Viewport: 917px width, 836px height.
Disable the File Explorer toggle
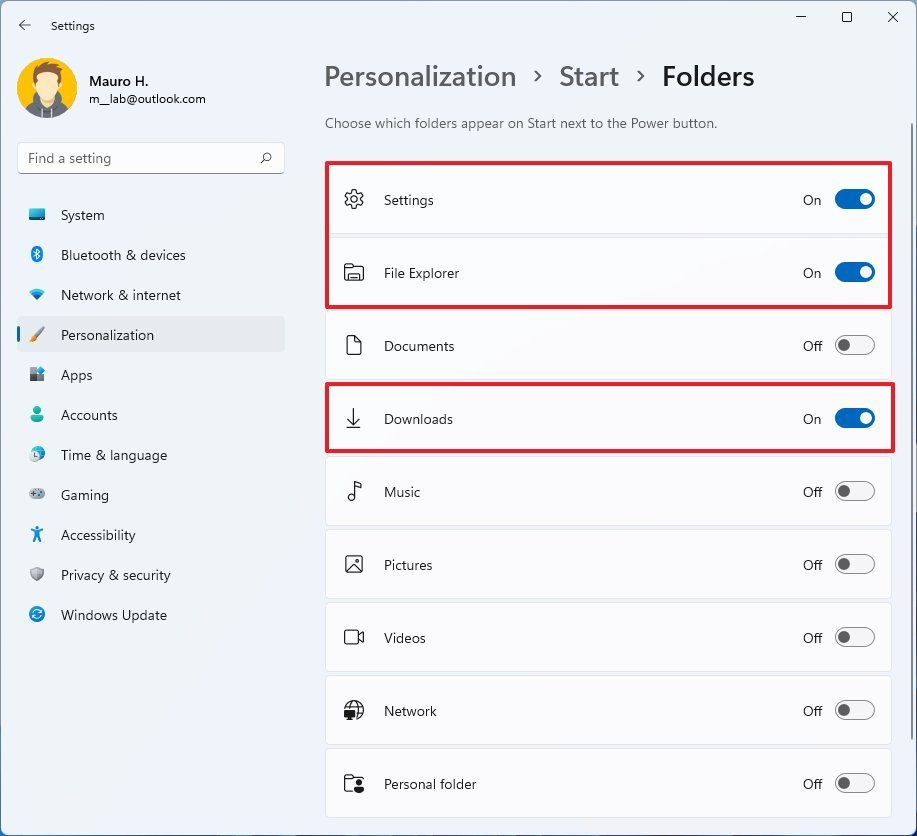[x=854, y=272]
